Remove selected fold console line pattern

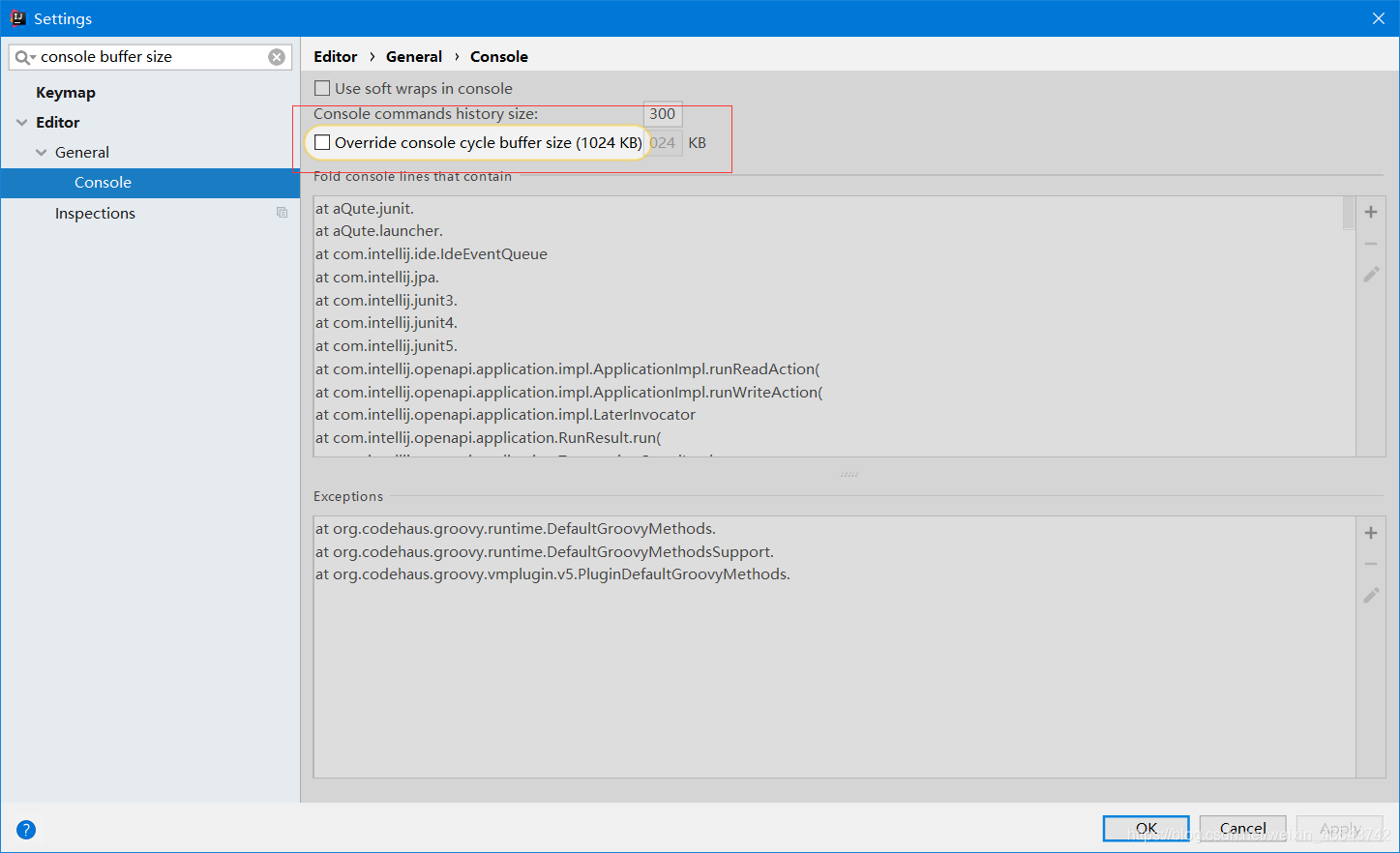click(1371, 244)
